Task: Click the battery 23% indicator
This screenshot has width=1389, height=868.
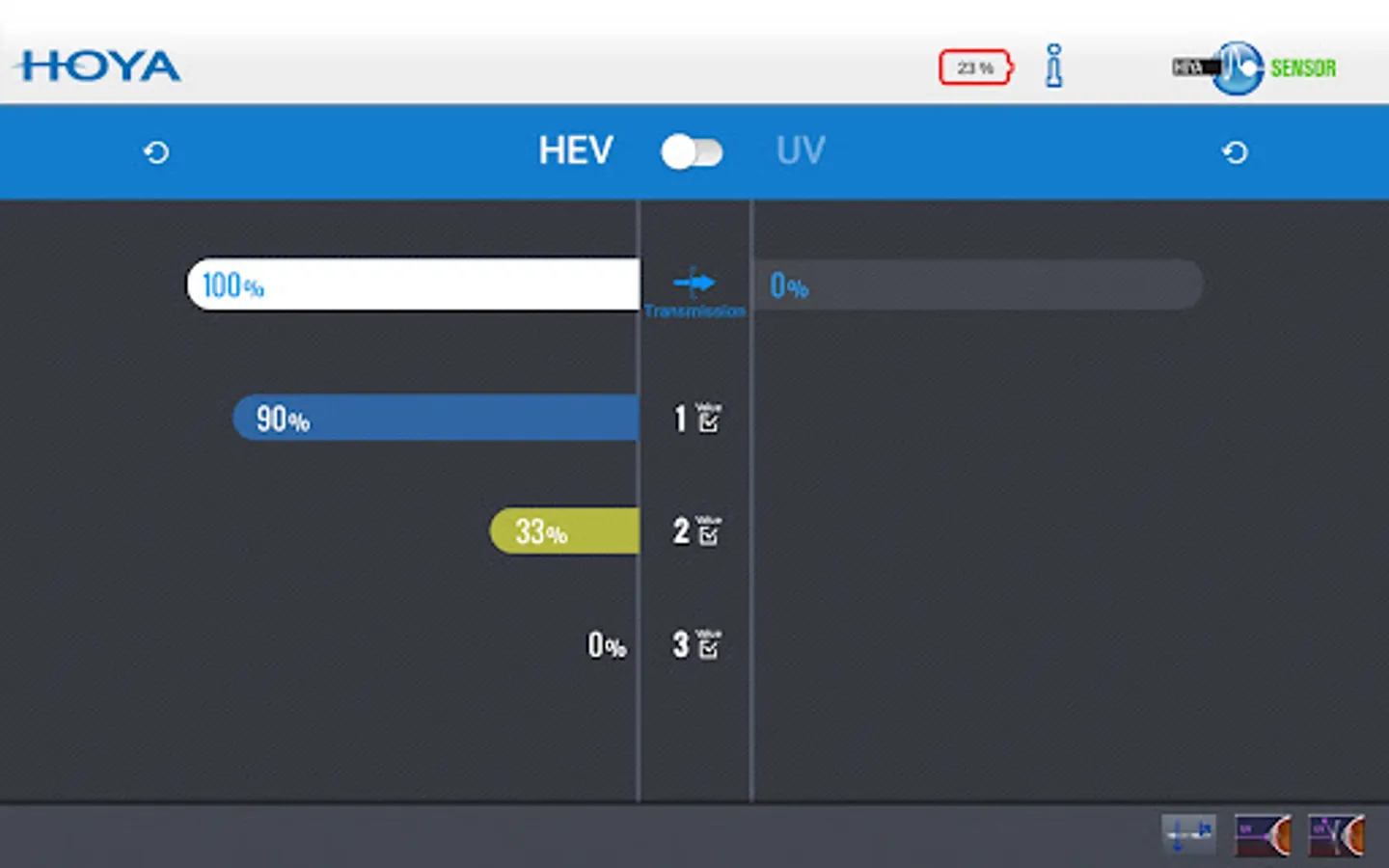Action: 975,68
